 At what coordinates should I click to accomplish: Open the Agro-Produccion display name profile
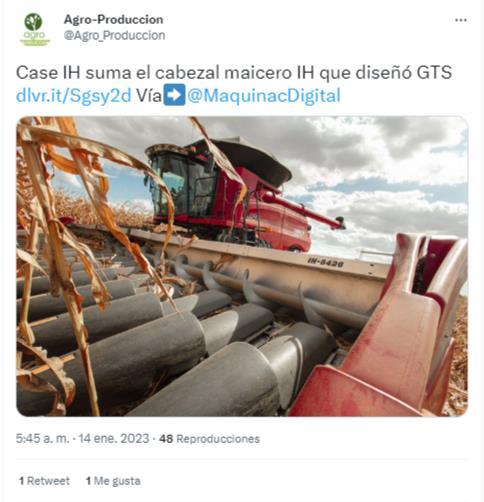pyautogui.click(x=113, y=19)
